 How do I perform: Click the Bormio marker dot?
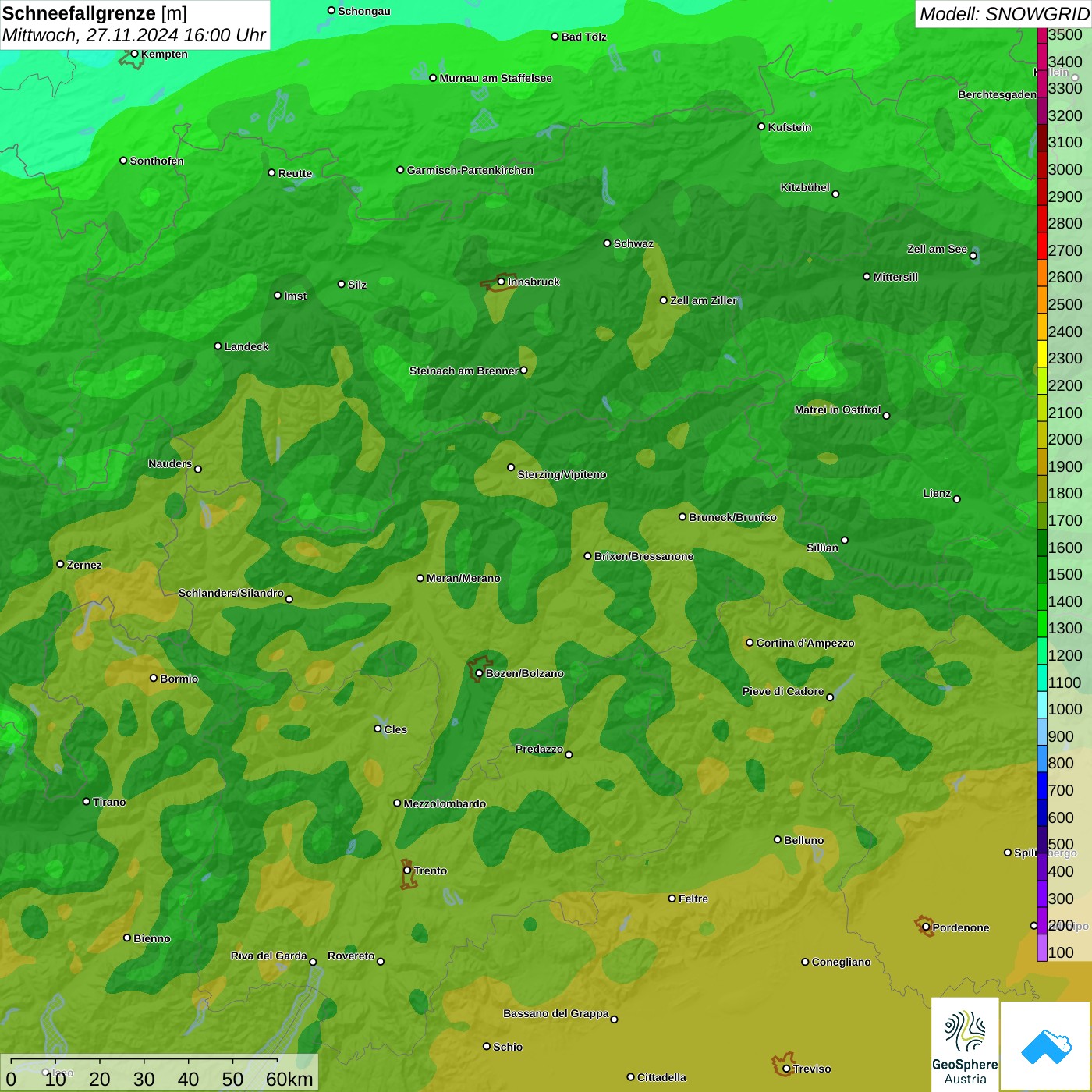tap(154, 678)
